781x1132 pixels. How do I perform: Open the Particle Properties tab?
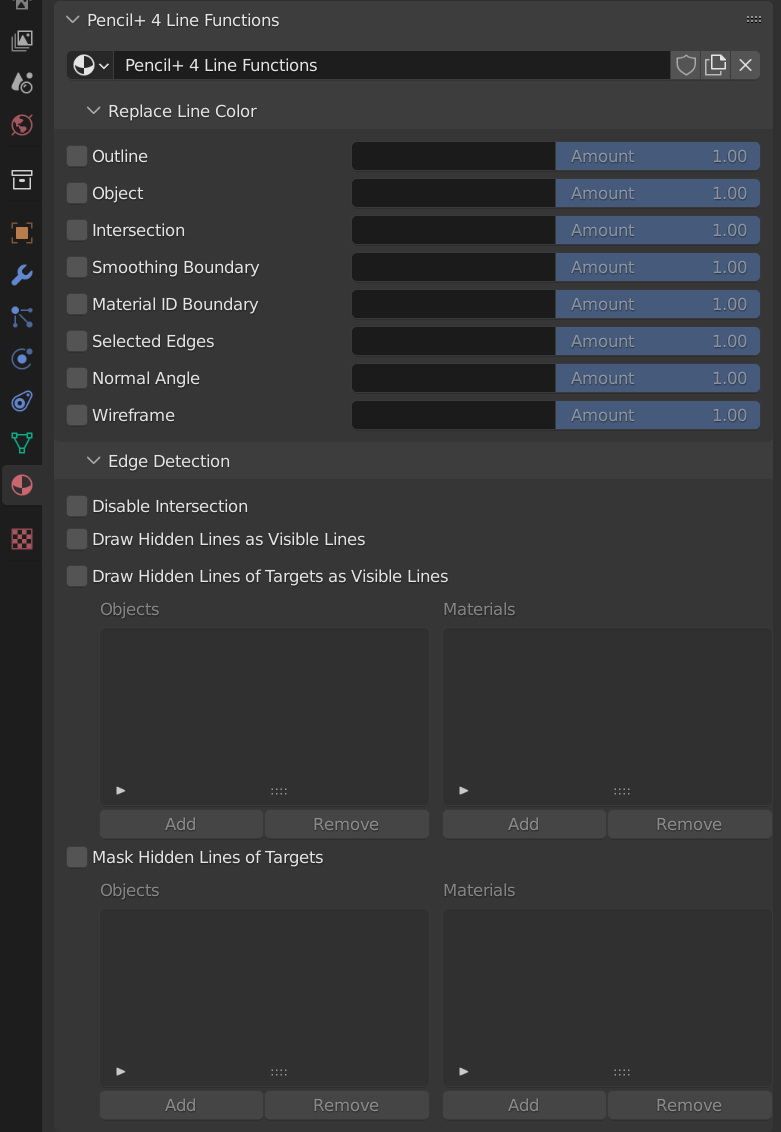pyautogui.click(x=22, y=317)
